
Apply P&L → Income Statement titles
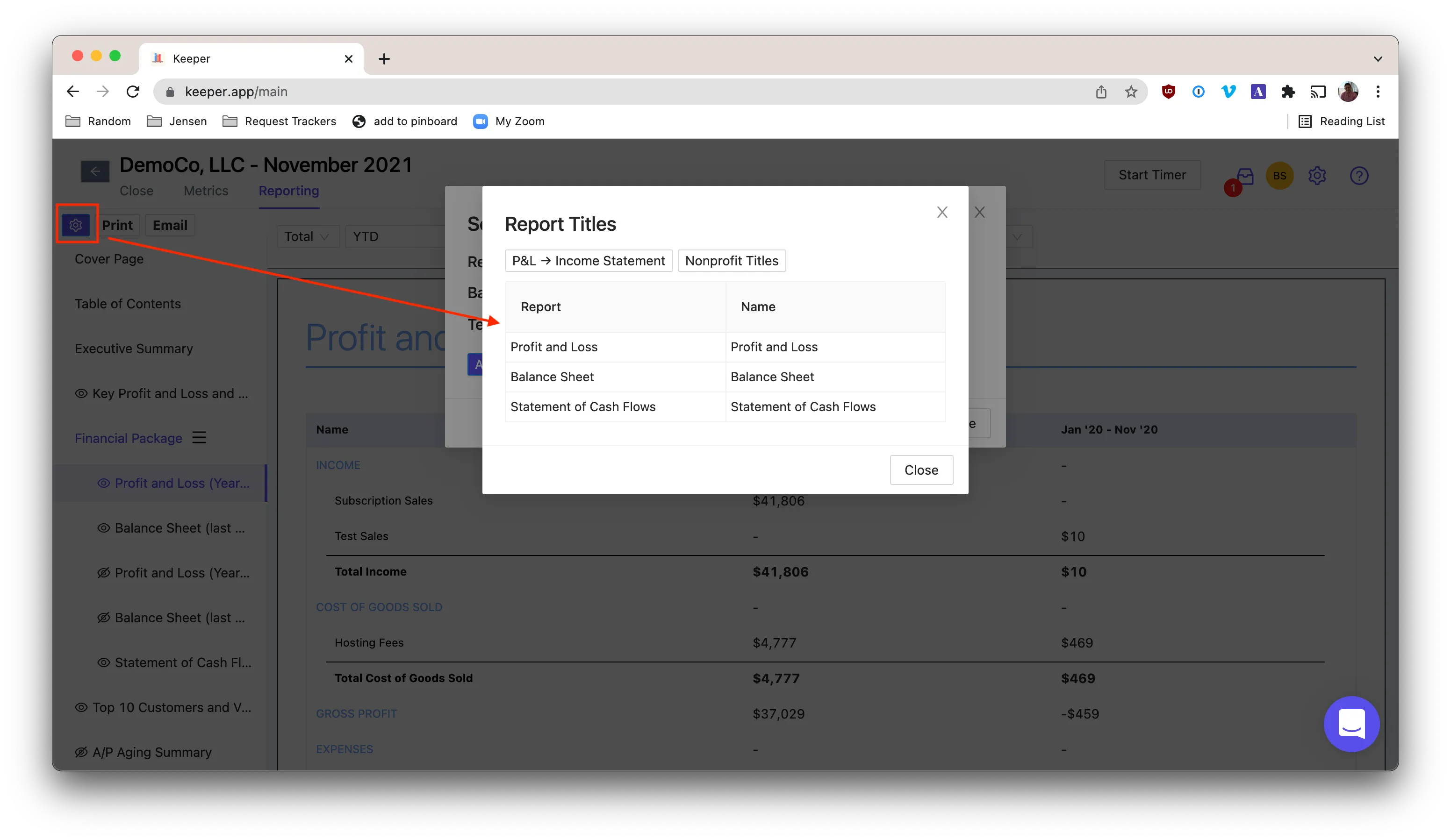(589, 261)
